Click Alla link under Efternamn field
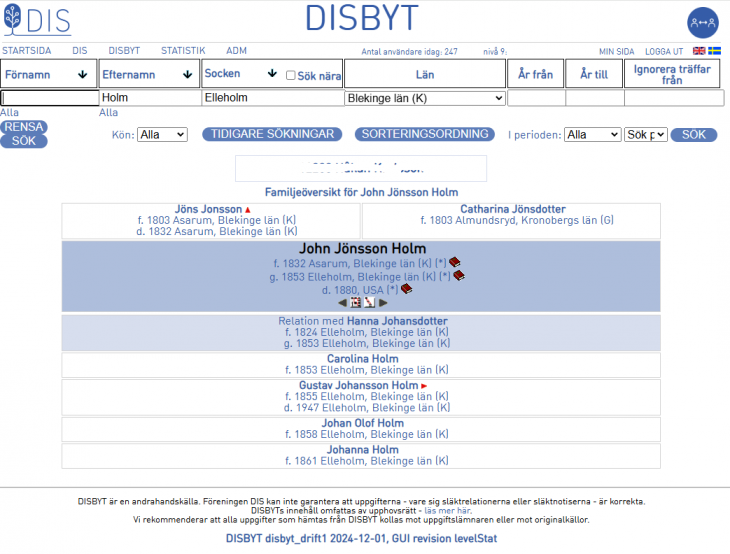 (108, 113)
